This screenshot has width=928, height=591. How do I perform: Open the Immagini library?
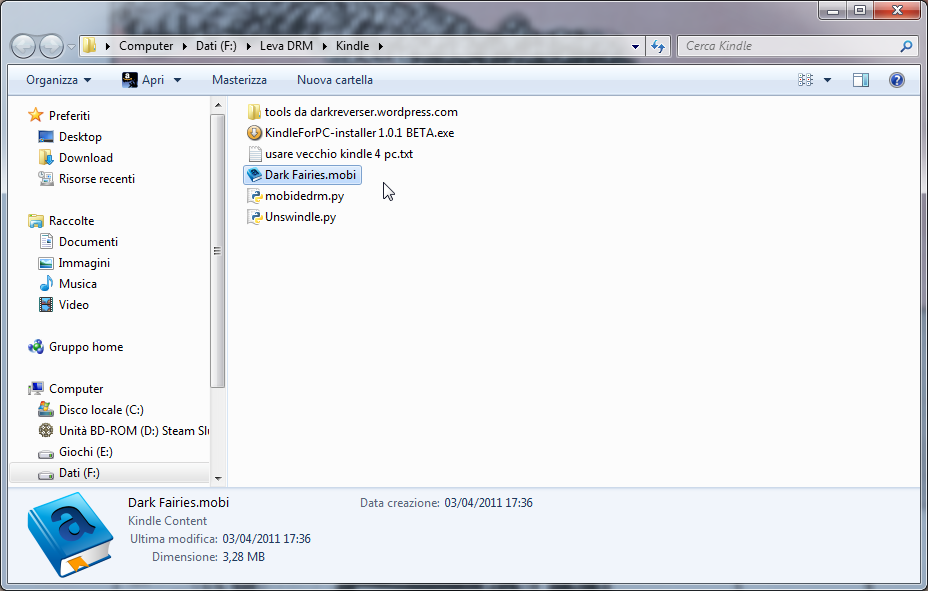84,263
